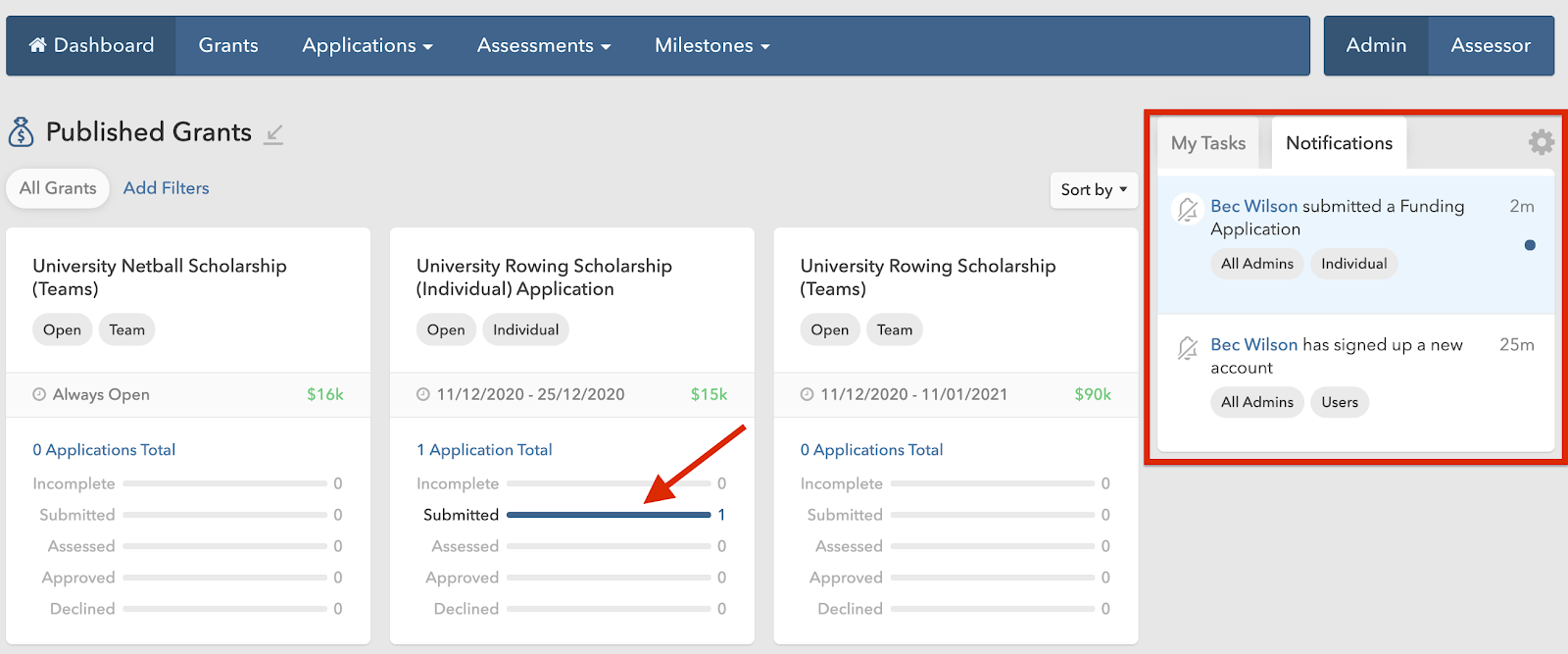This screenshot has height=654, width=1568.
Task: Open the Sort by dropdown
Action: [1093, 190]
